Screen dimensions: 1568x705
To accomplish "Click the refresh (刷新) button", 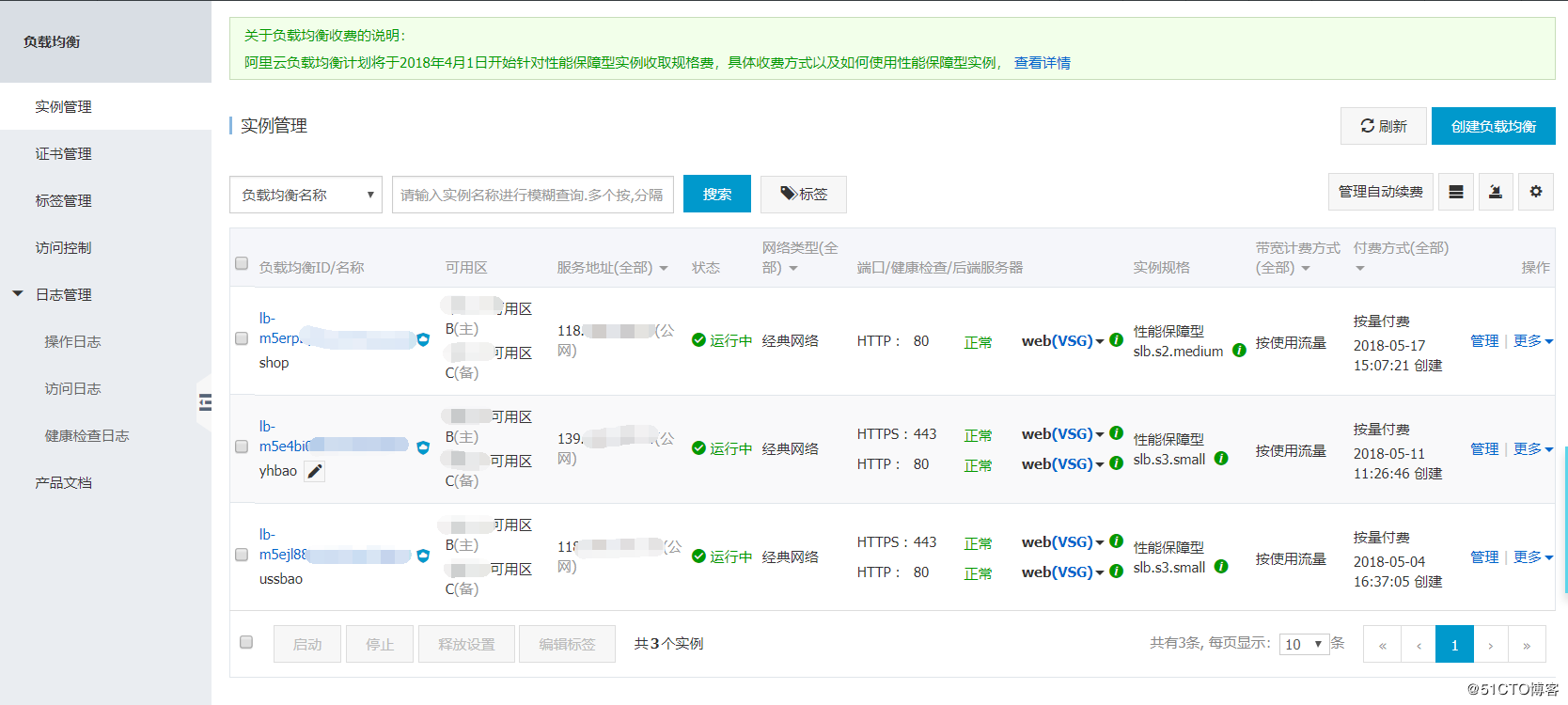I will tap(1384, 126).
